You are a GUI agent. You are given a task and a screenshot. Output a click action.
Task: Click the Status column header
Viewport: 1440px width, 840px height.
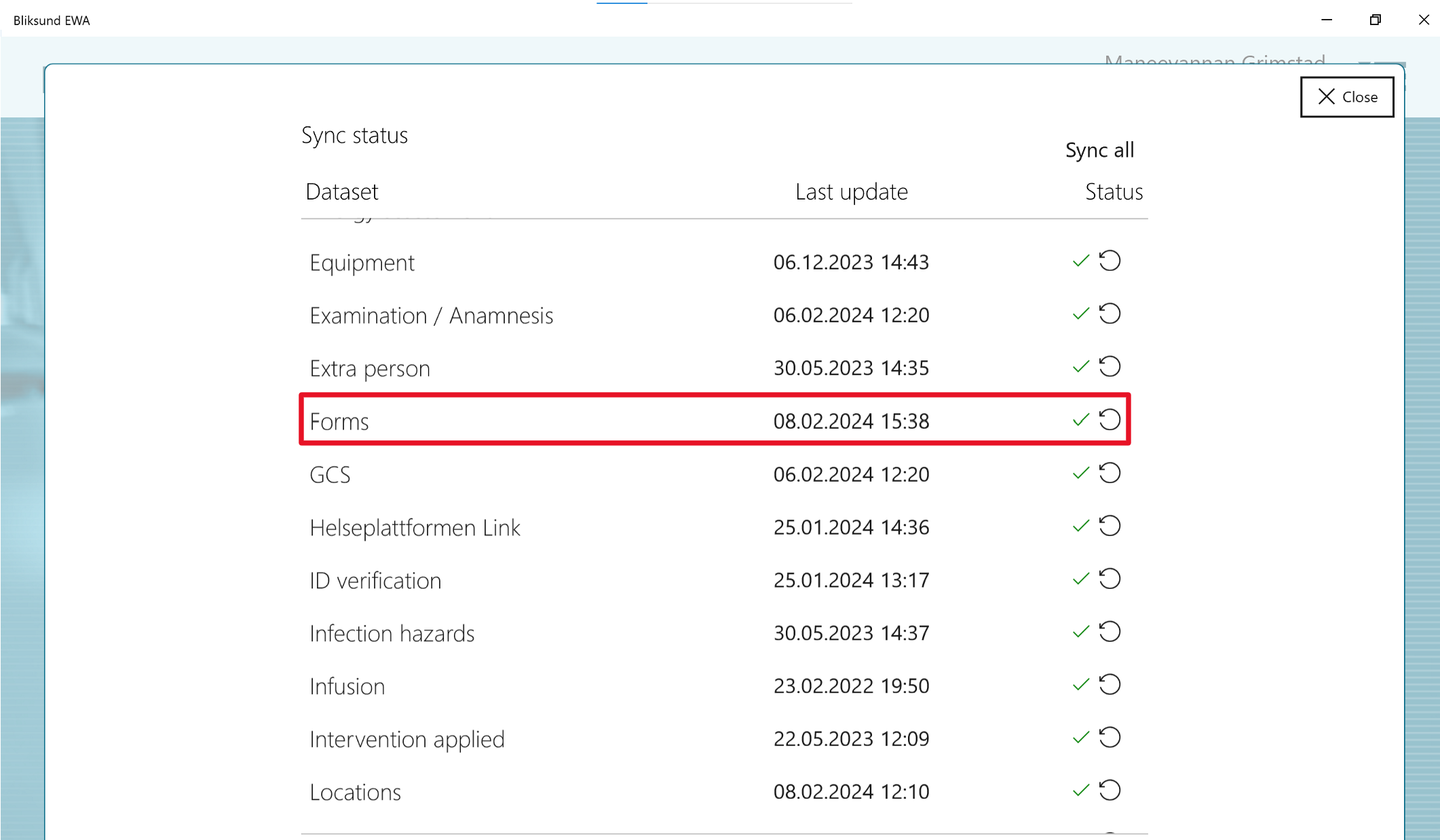(1114, 192)
